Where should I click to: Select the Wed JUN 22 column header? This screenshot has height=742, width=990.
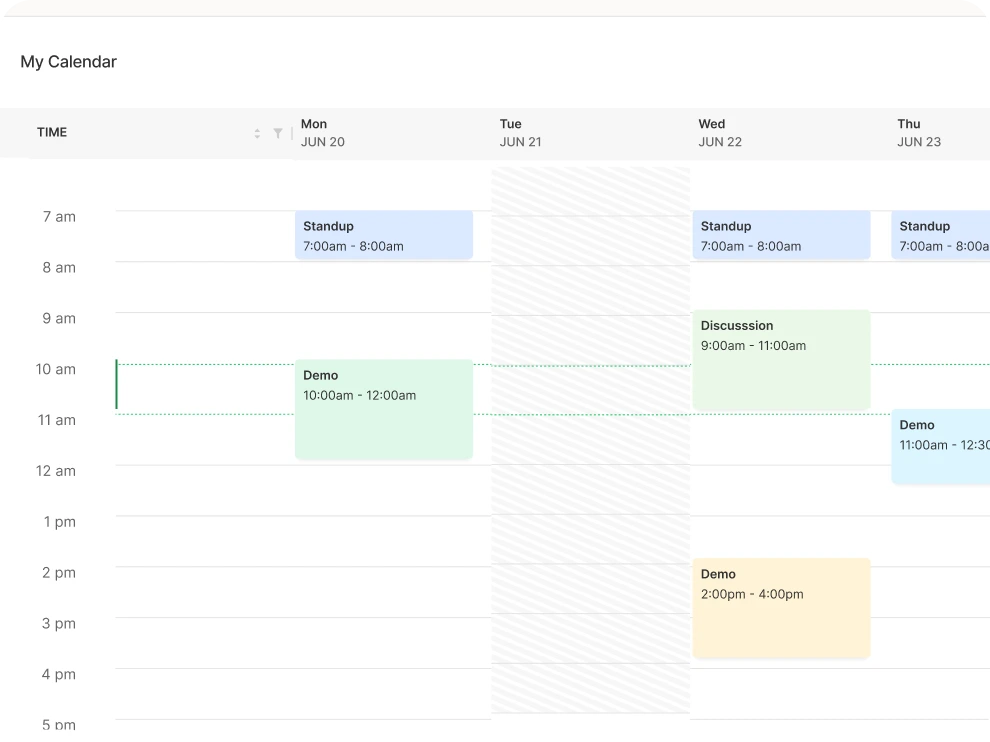(x=720, y=133)
